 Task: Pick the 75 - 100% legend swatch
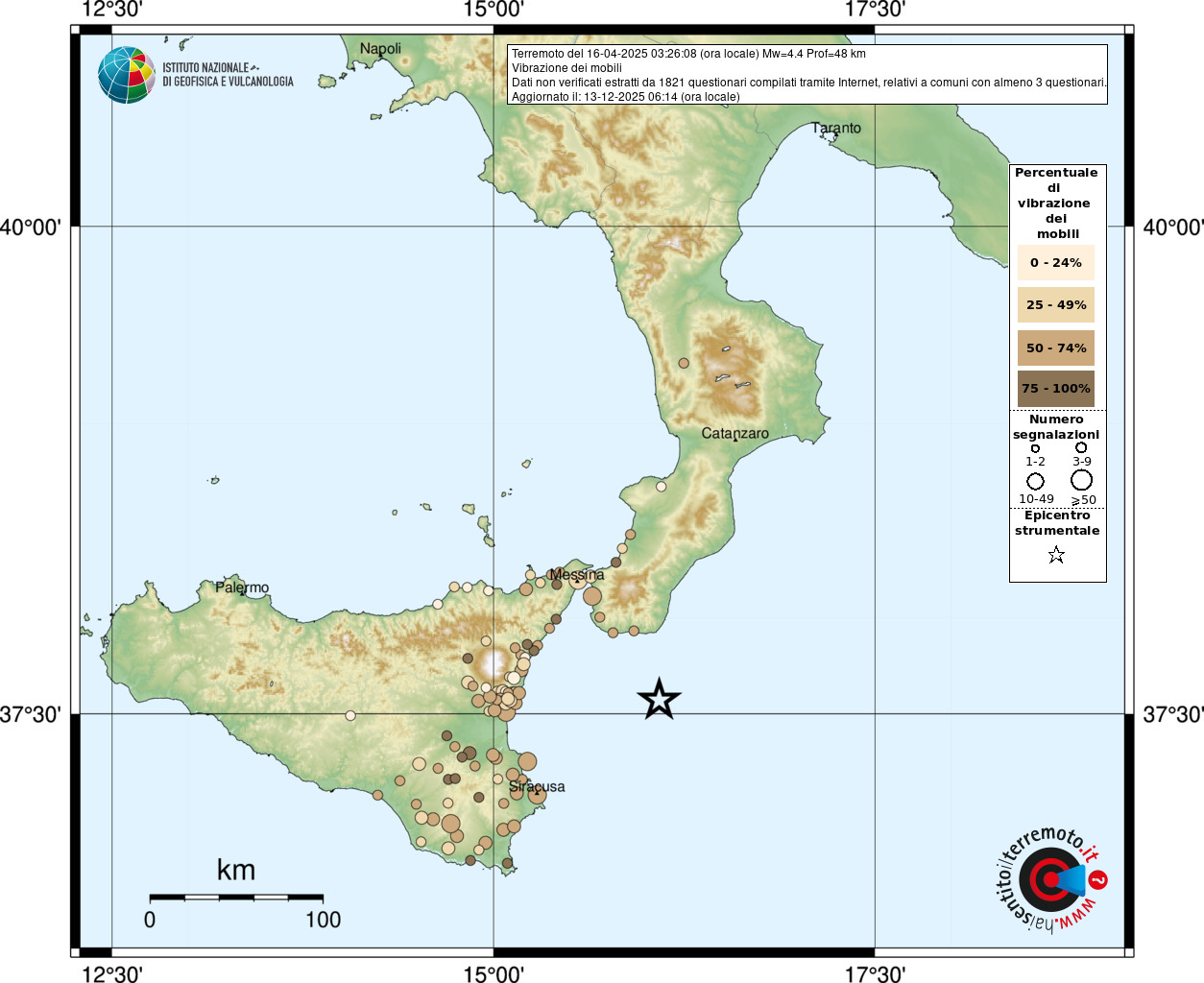1056,389
